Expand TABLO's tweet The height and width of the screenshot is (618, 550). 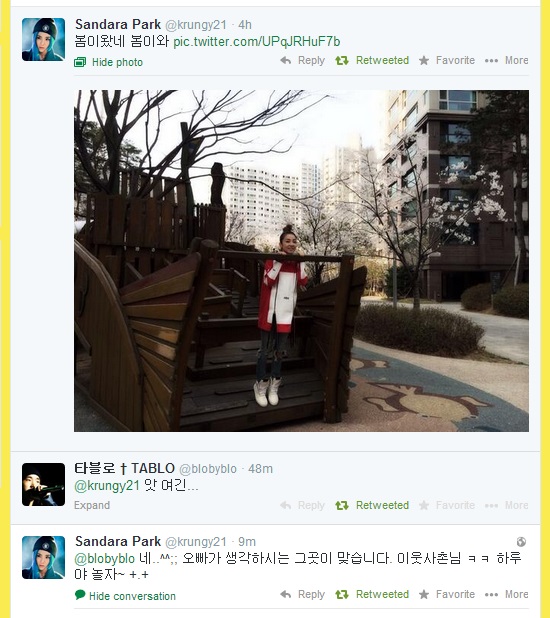coord(92,505)
